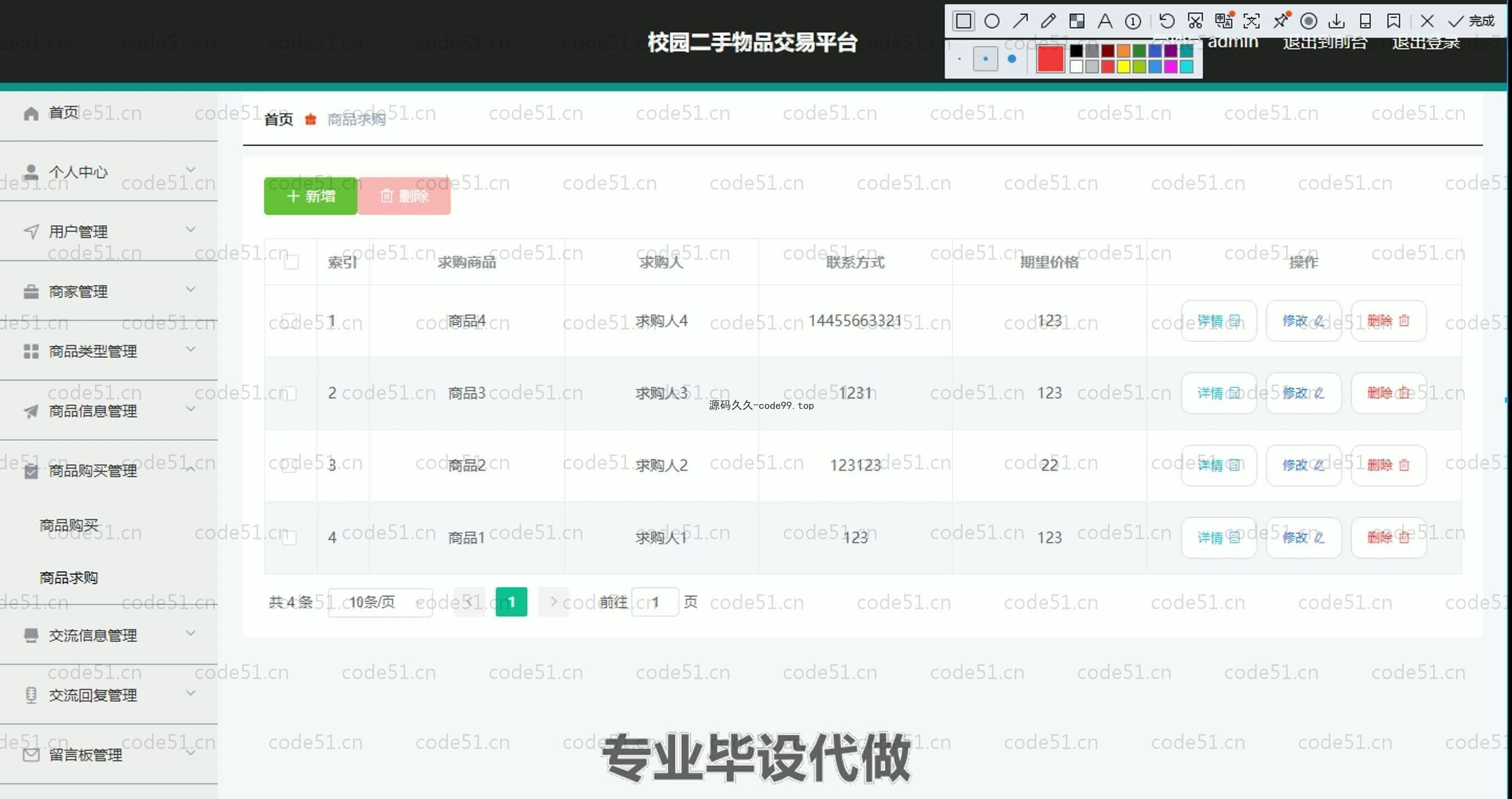Collapse the 商品购买管理 menu

[x=109, y=471]
